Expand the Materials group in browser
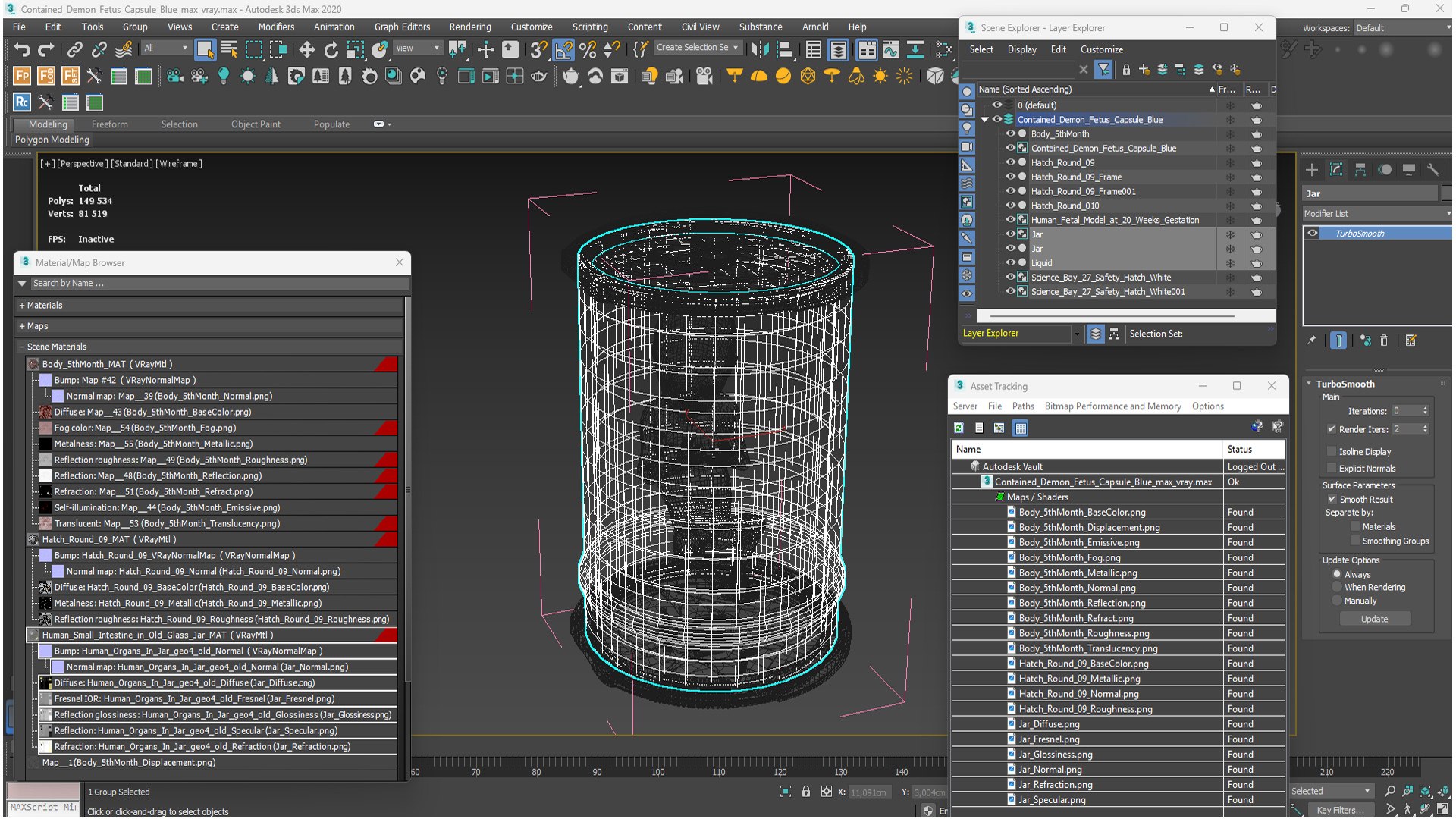 (22, 306)
